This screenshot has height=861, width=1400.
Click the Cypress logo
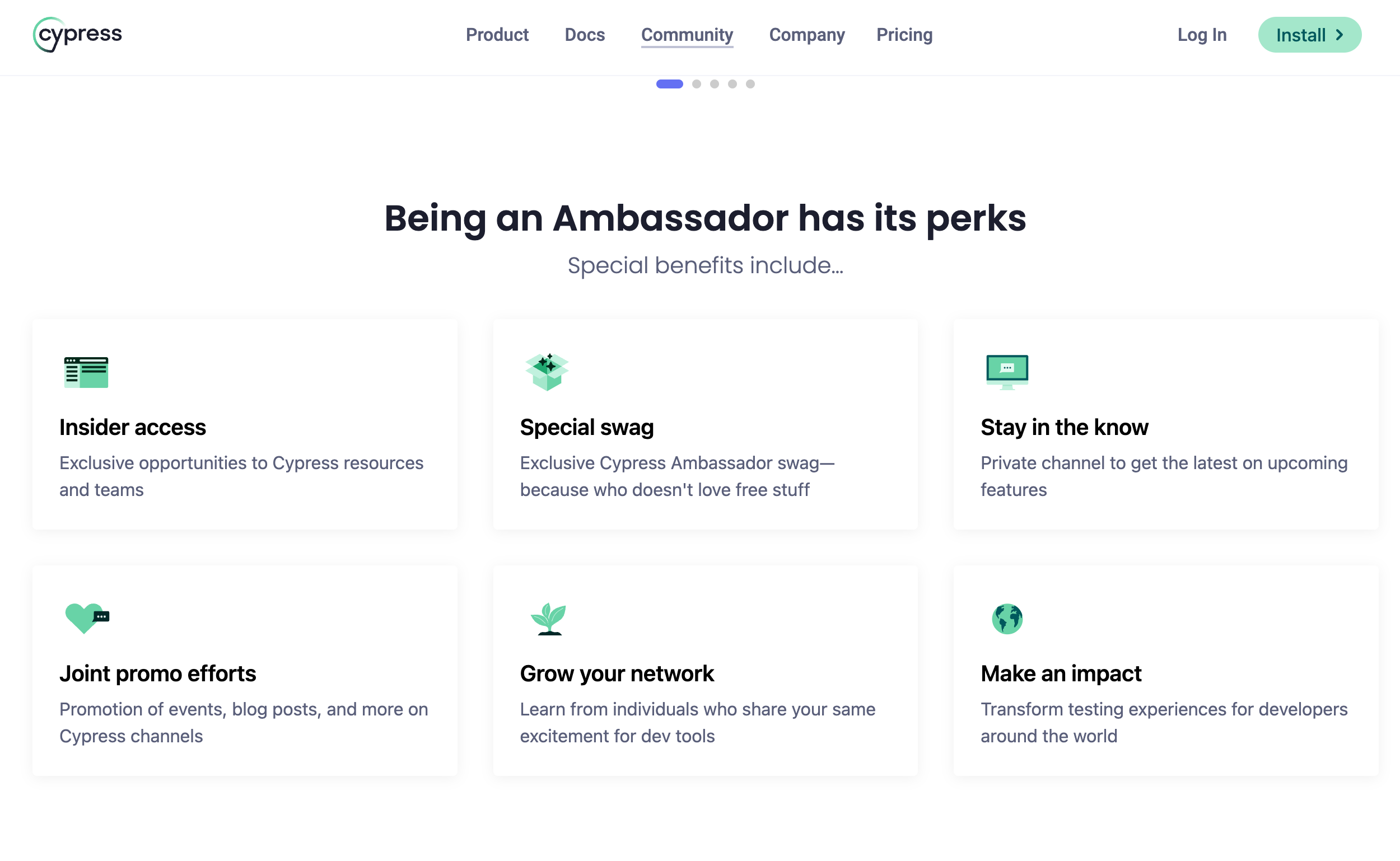(77, 35)
